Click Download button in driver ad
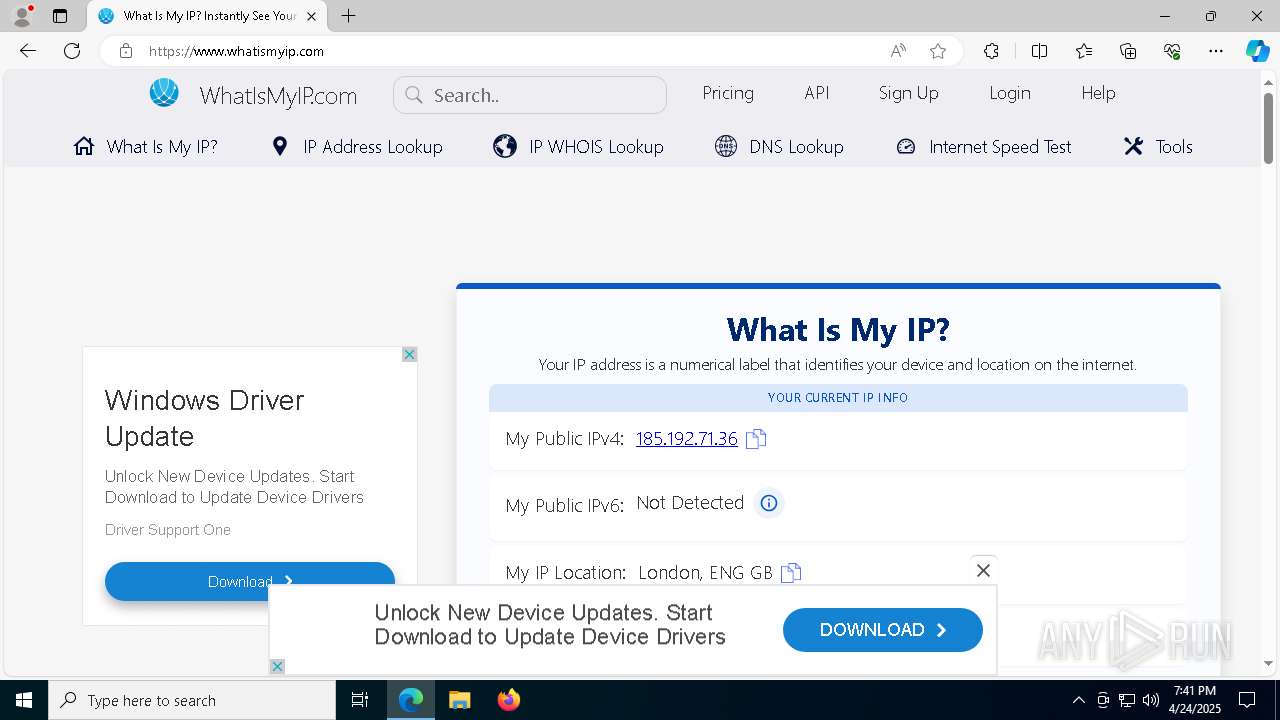This screenshot has width=1280, height=720. [x=250, y=581]
